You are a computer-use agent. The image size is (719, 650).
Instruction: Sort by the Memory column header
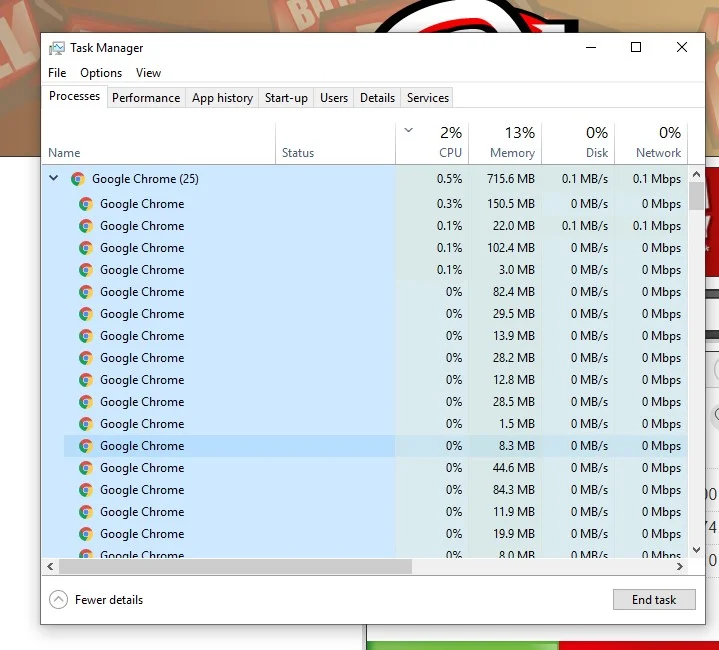pos(505,143)
